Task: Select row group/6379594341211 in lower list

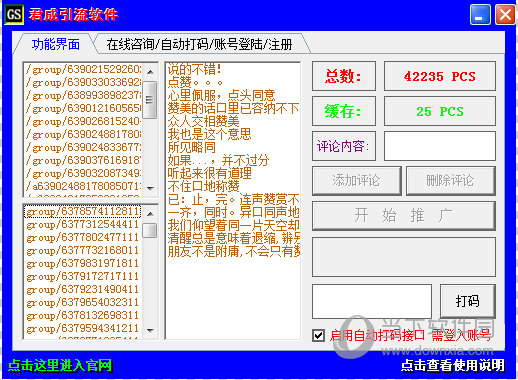Action: pos(83,329)
